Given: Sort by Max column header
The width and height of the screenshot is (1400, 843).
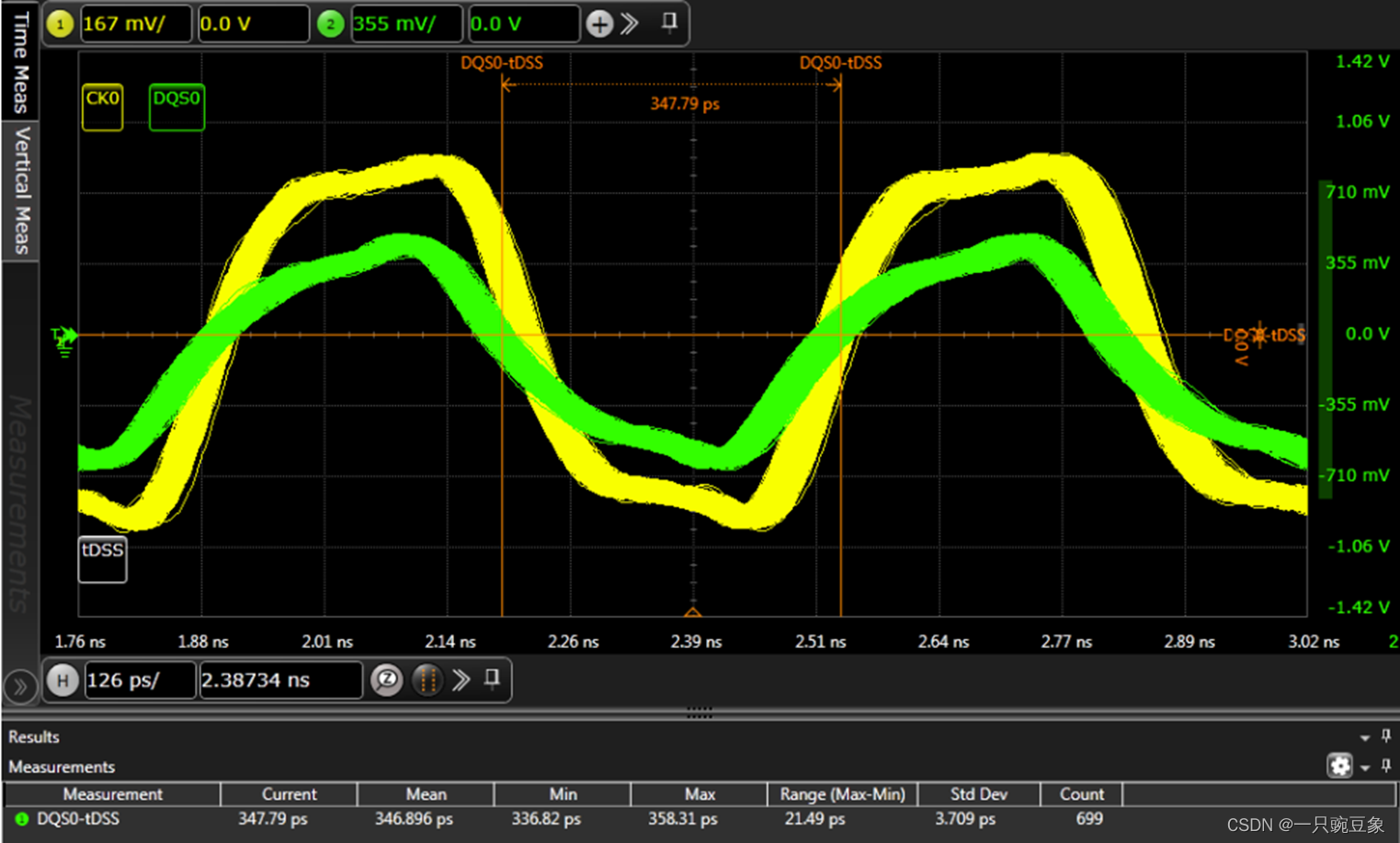Looking at the screenshot, I should pyautogui.click(x=700, y=794).
